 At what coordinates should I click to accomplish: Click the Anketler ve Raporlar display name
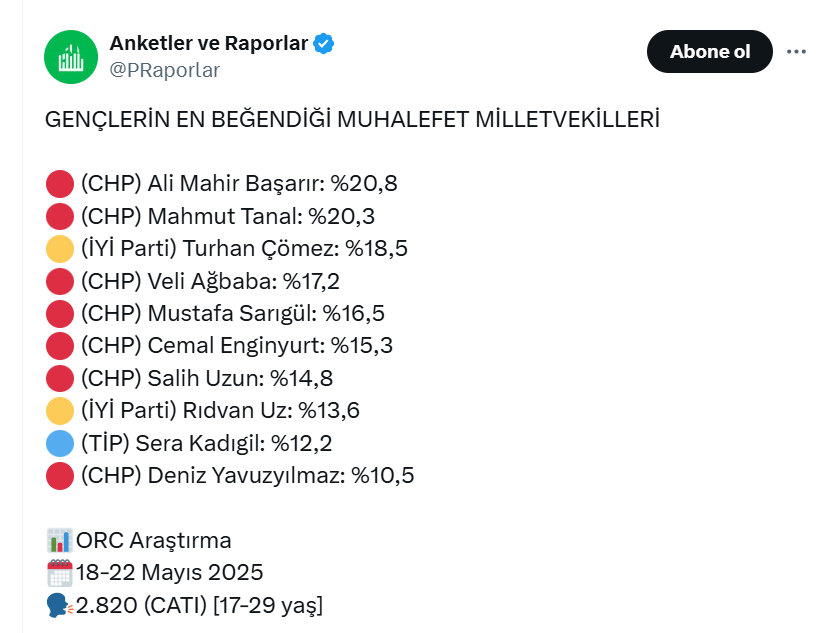click(x=209, y=43)
